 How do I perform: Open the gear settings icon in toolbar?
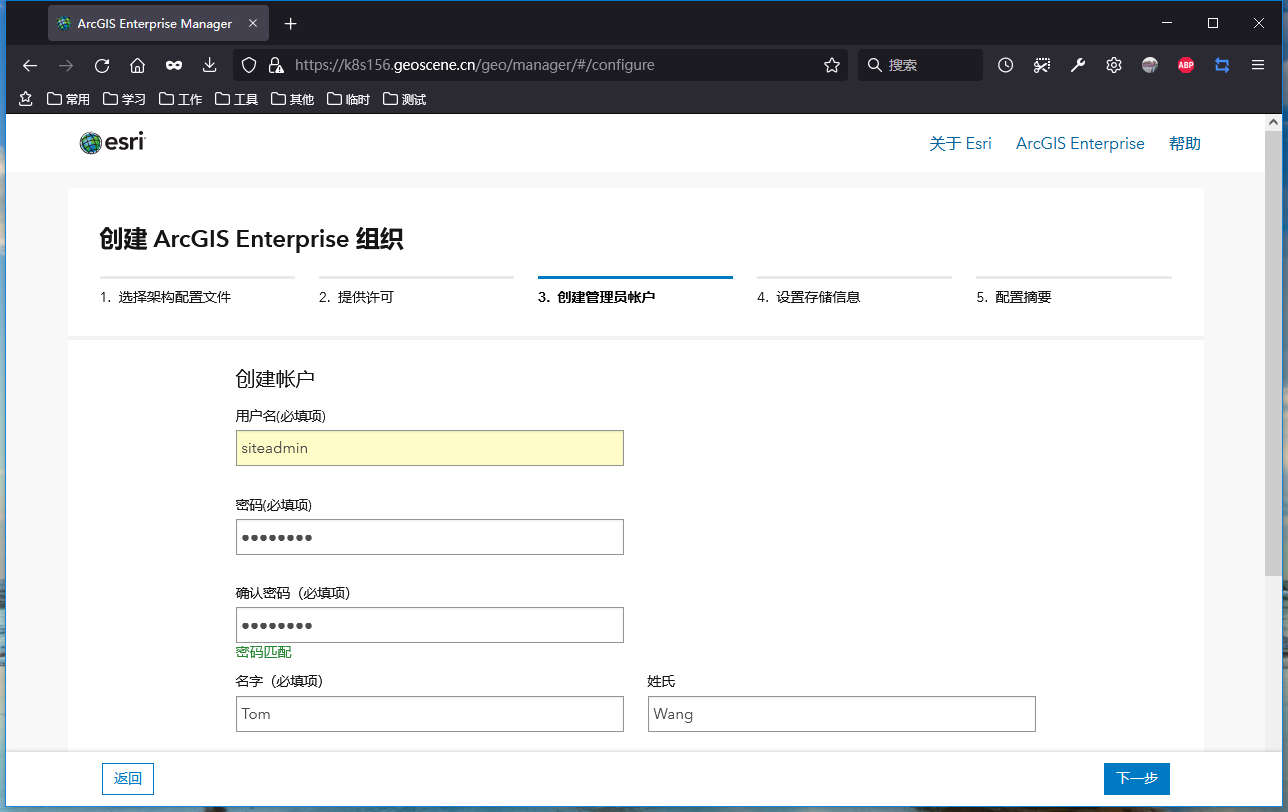[x=1114, y=65]
